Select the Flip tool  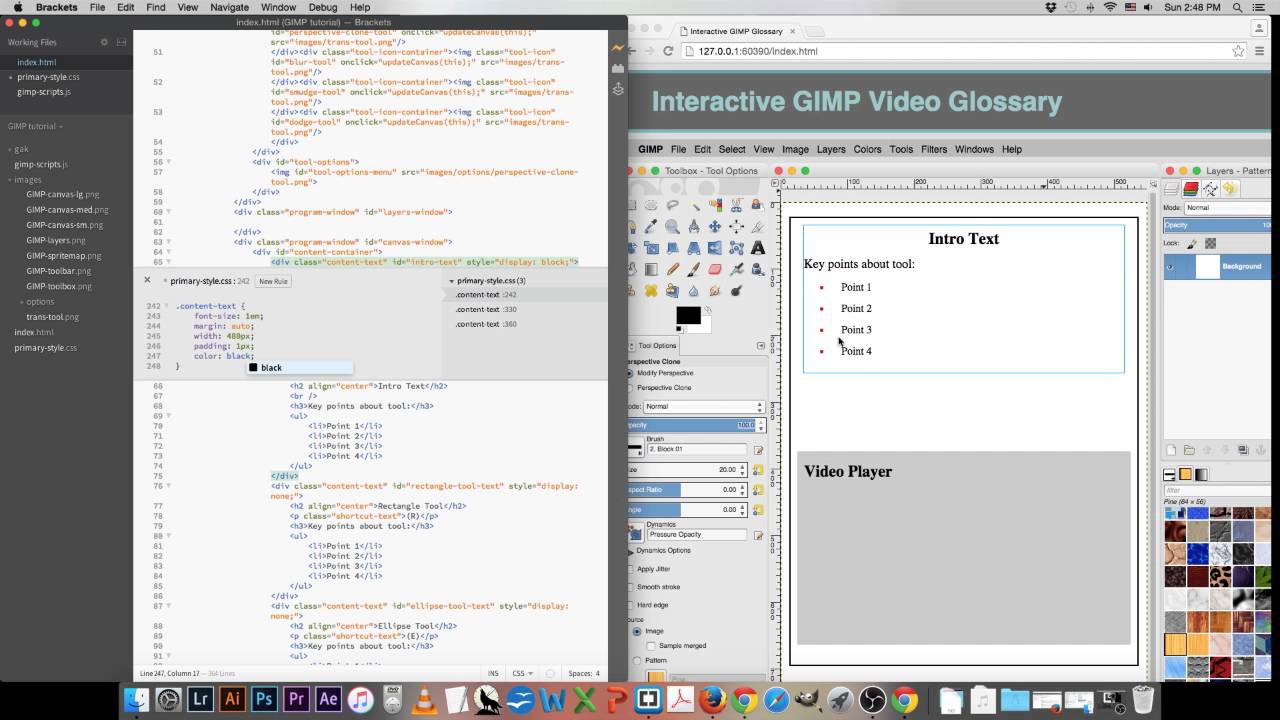point(715,248)
